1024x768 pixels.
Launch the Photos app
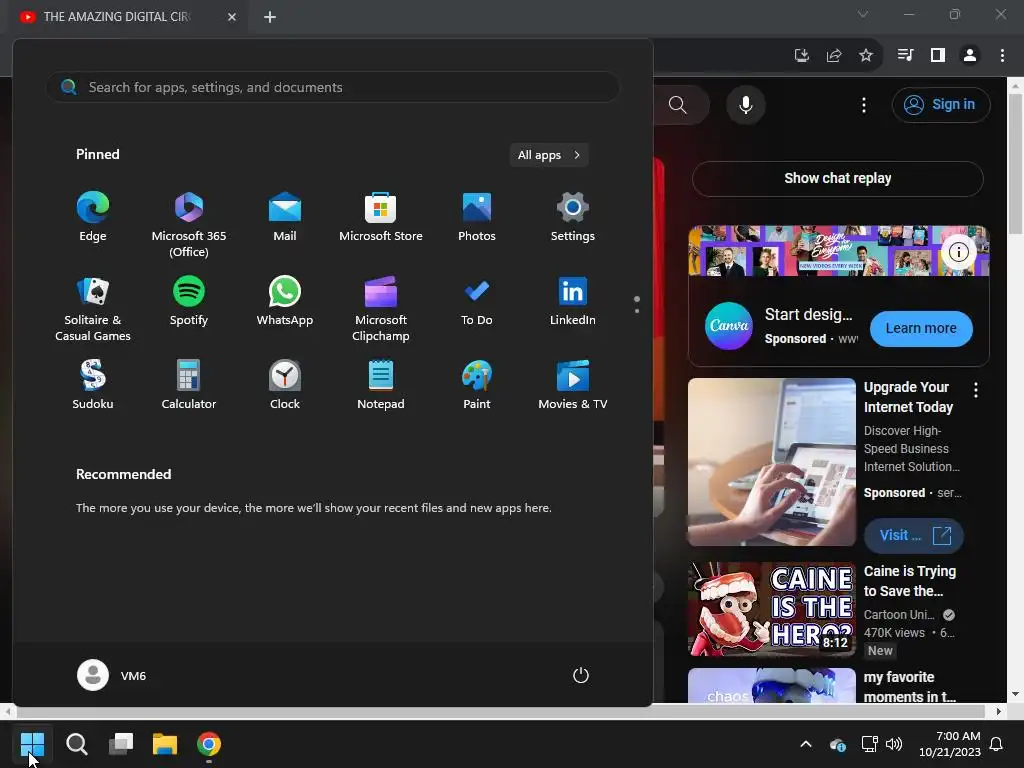coord(477,217)
